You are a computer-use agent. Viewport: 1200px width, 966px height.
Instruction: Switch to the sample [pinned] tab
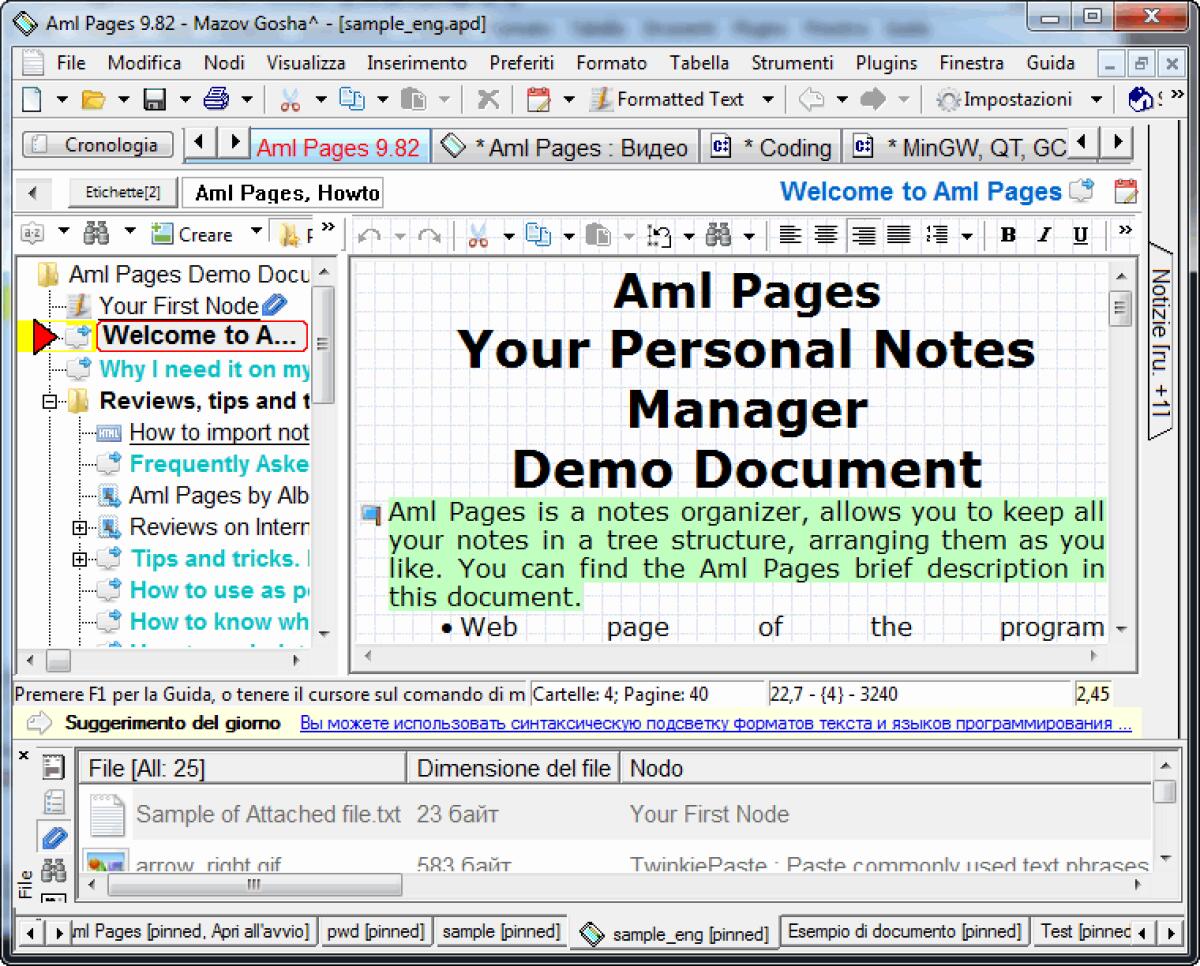[x=501, y=930]
